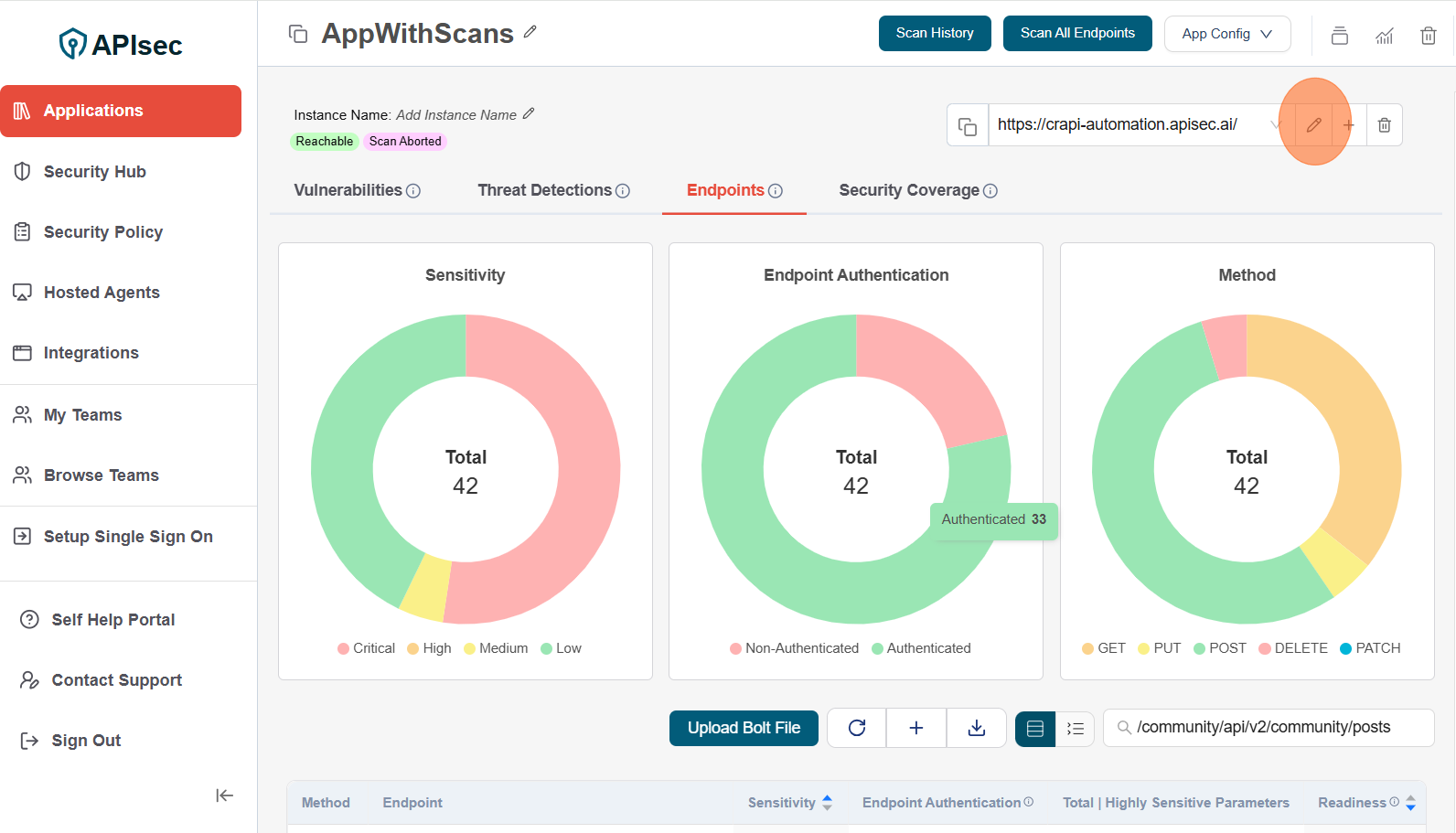Open the App Config dropdown
This screenshot has height=833, width=1456.
pyautogui.click(x=1226, y=34)
